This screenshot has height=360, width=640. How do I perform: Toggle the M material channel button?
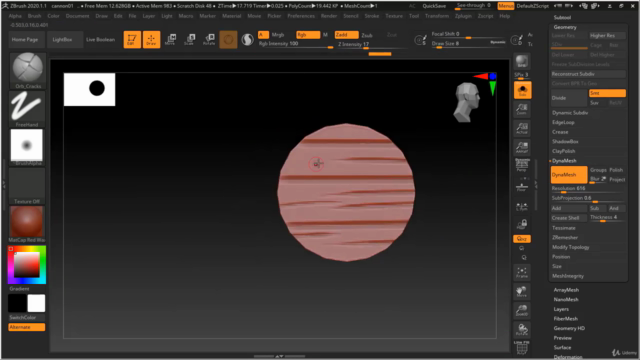coord(325,35)
